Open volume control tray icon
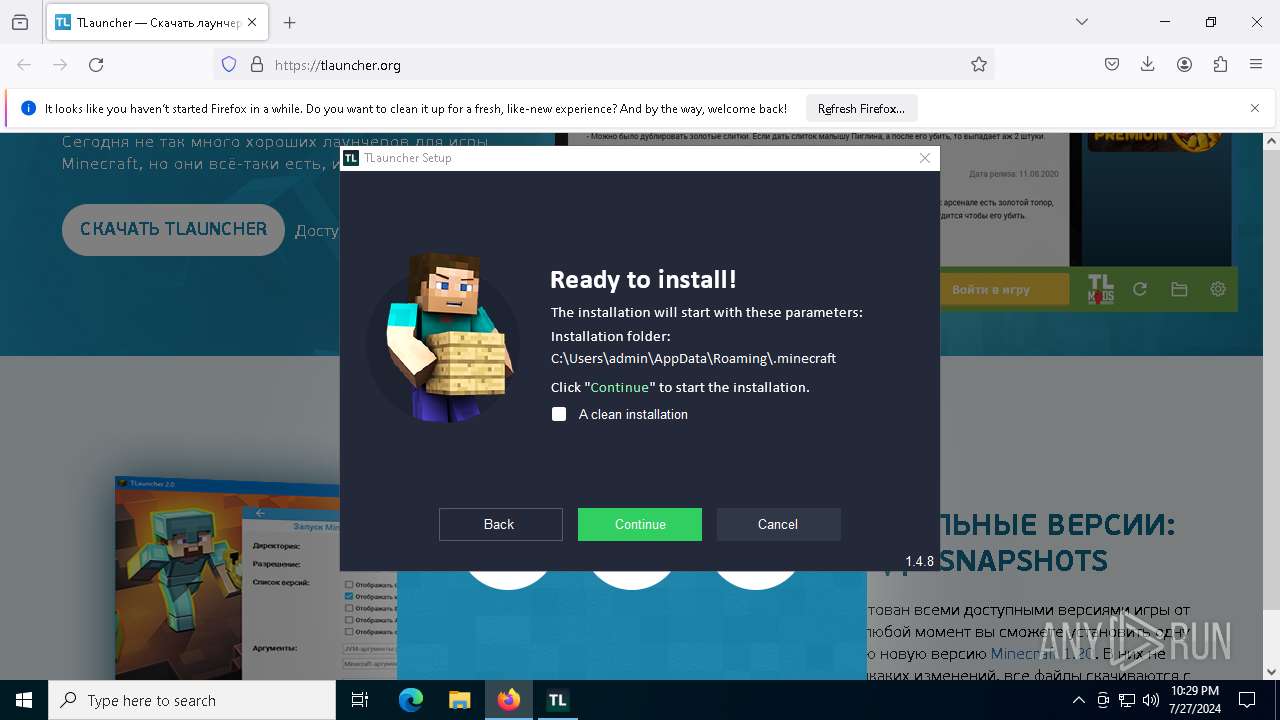This screenshot has height=720, width=1280. click(1151, 700)
